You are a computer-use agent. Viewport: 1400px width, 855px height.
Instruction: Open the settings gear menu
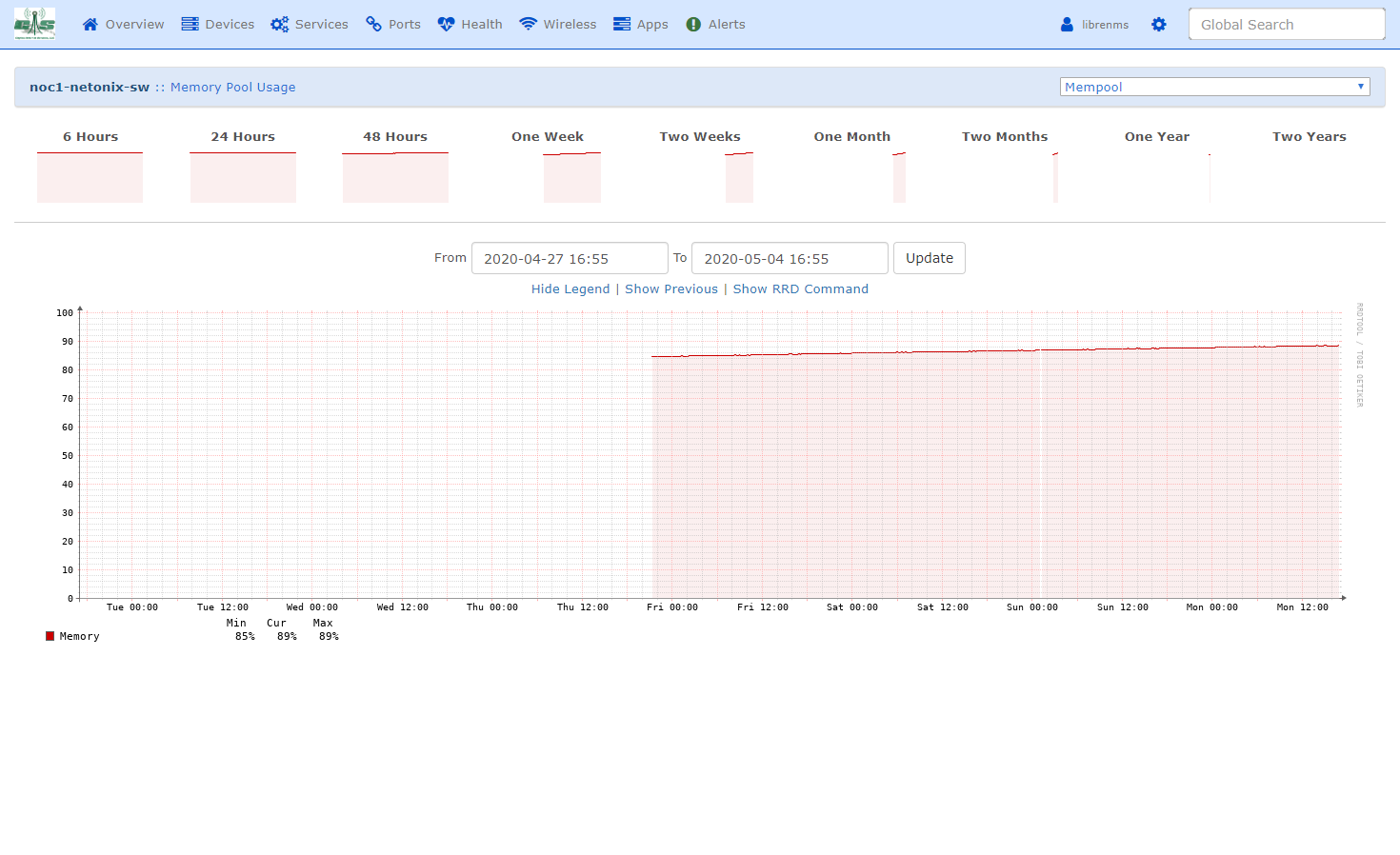1158,25
